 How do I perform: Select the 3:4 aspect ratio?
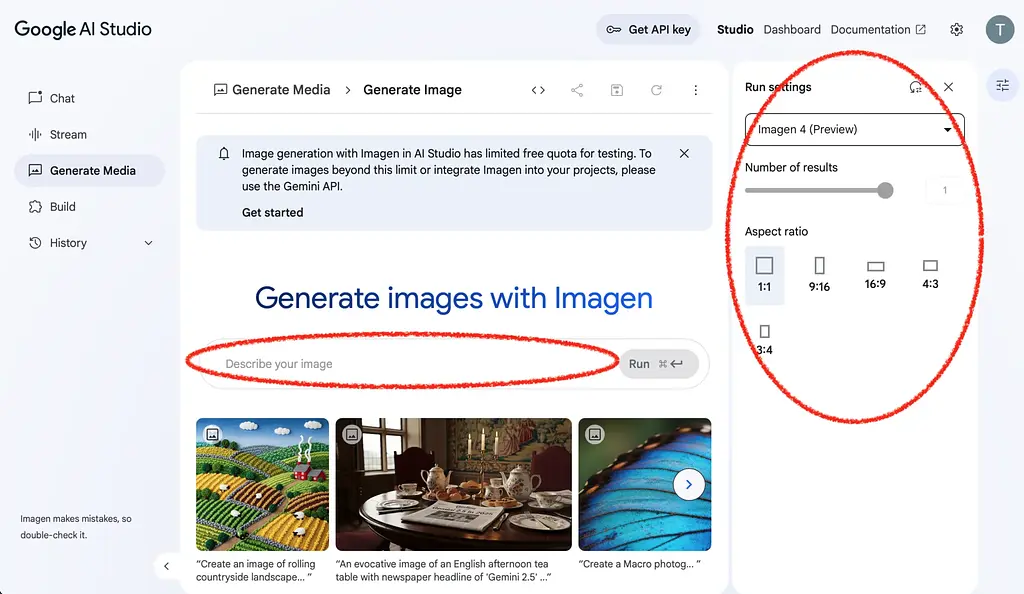pyautogui.click(x=765, y=338)
